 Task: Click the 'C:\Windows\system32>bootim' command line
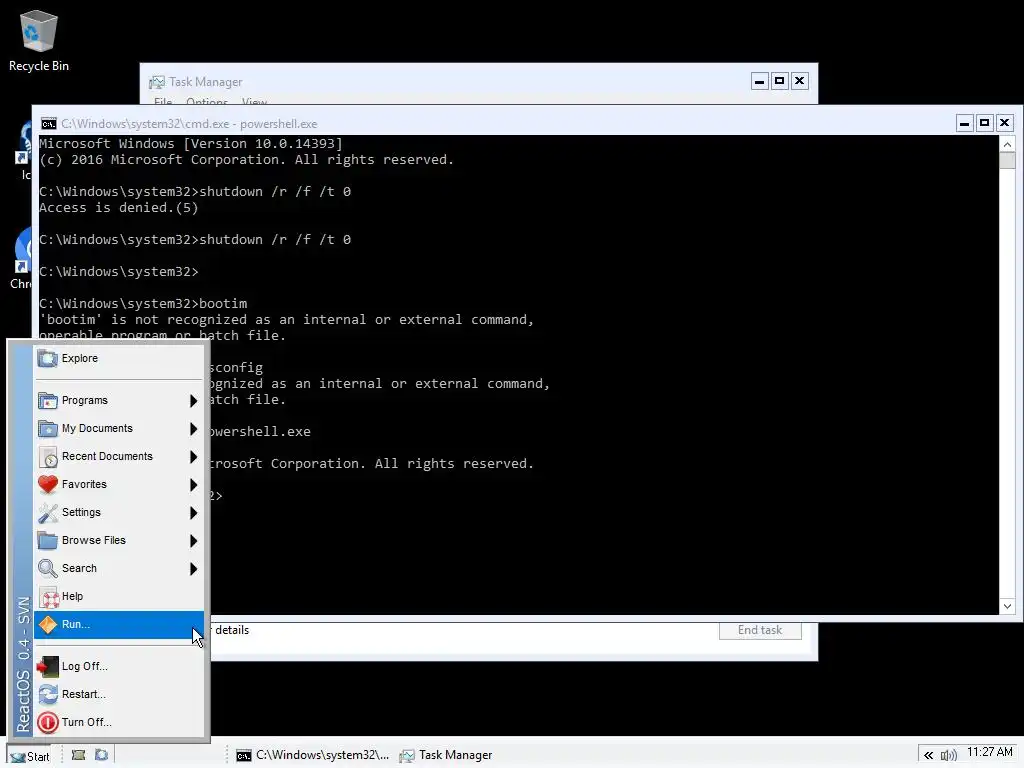143,304
